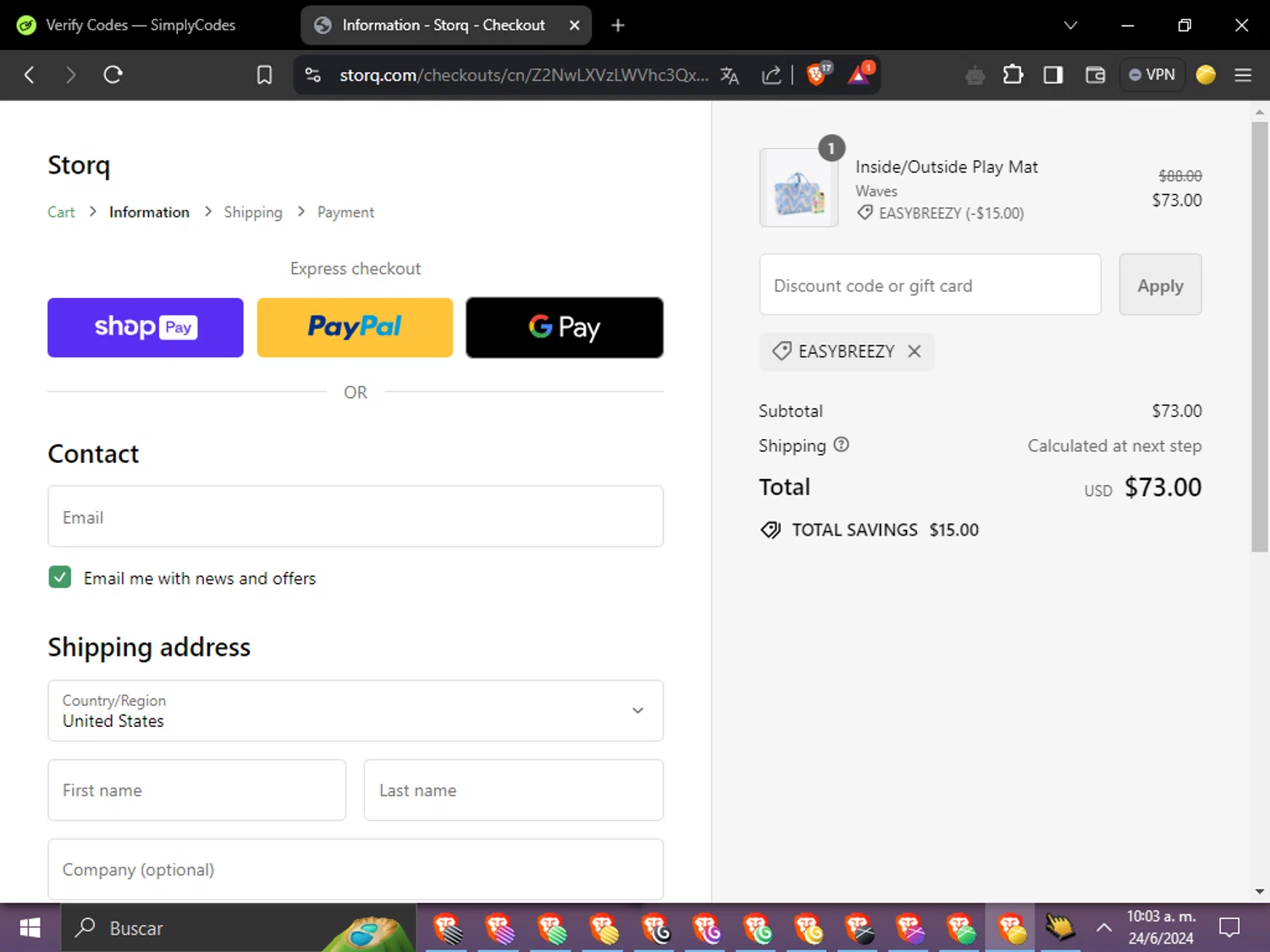Go back to Cart via breadcrumb
The height and width of the screenshot is (952, 1270).
pos(61,212)
